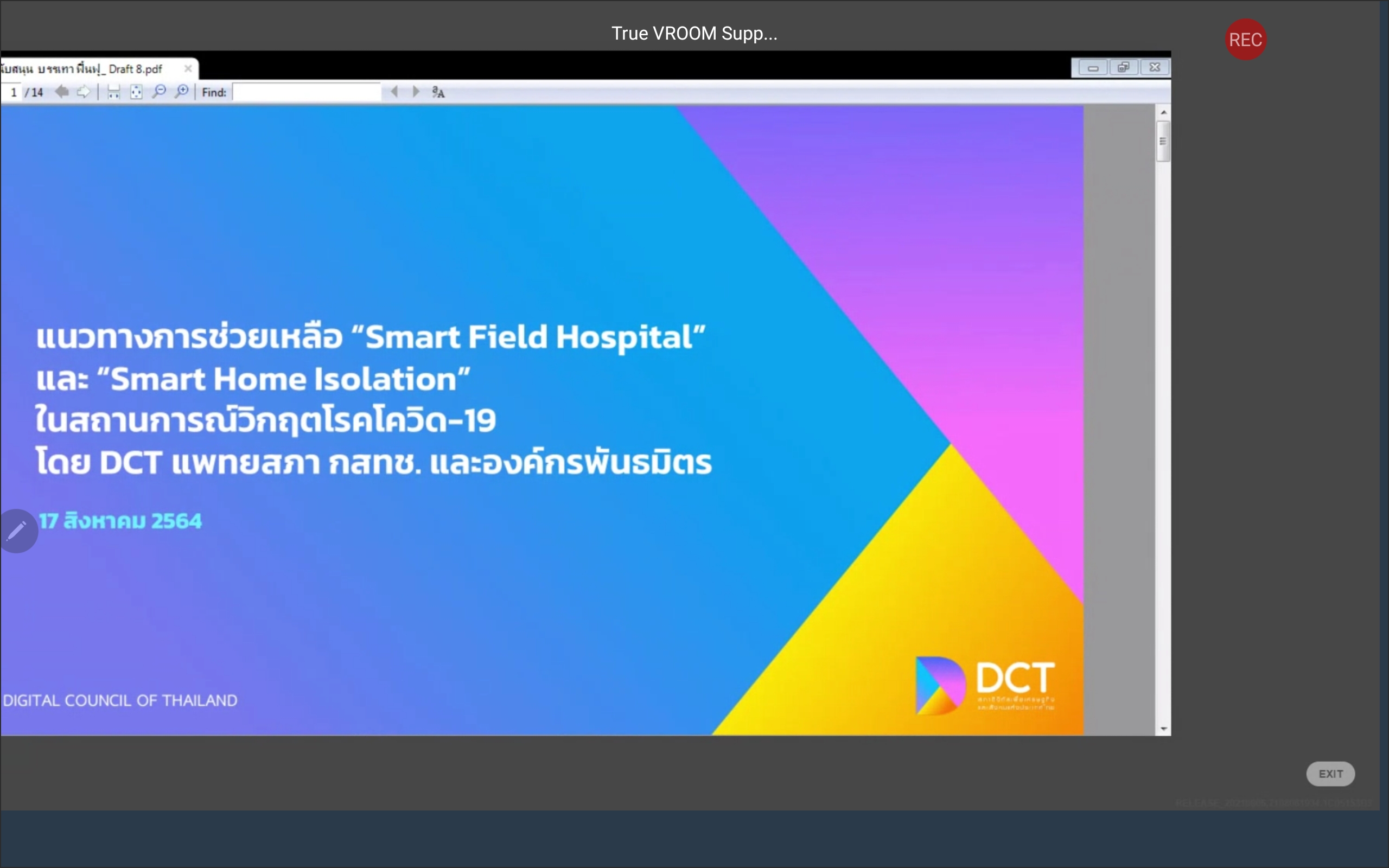Restore down the PDF viewer window

click(1123, 68)
